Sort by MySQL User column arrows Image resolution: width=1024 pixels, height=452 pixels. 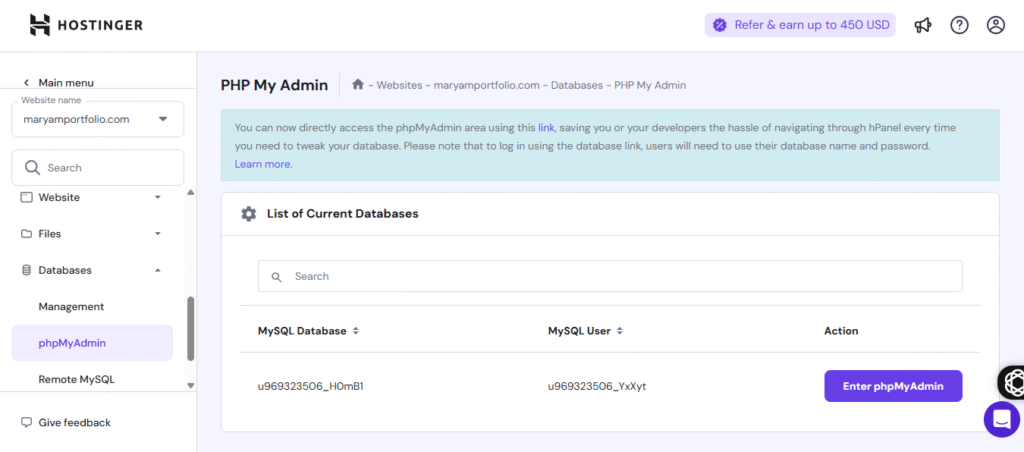[620, 331]
